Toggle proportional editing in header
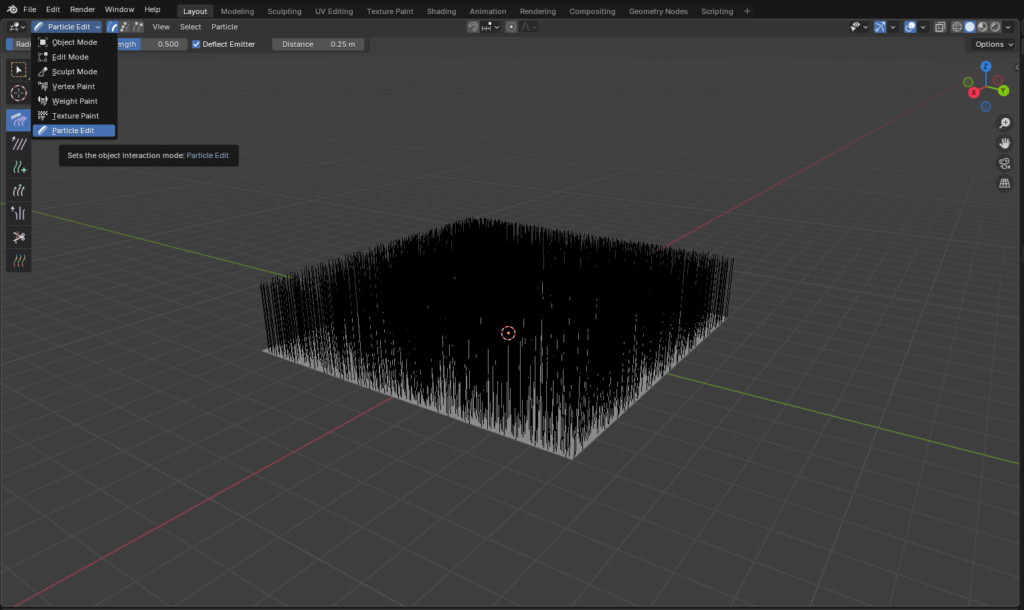 [x=511, y=27]
